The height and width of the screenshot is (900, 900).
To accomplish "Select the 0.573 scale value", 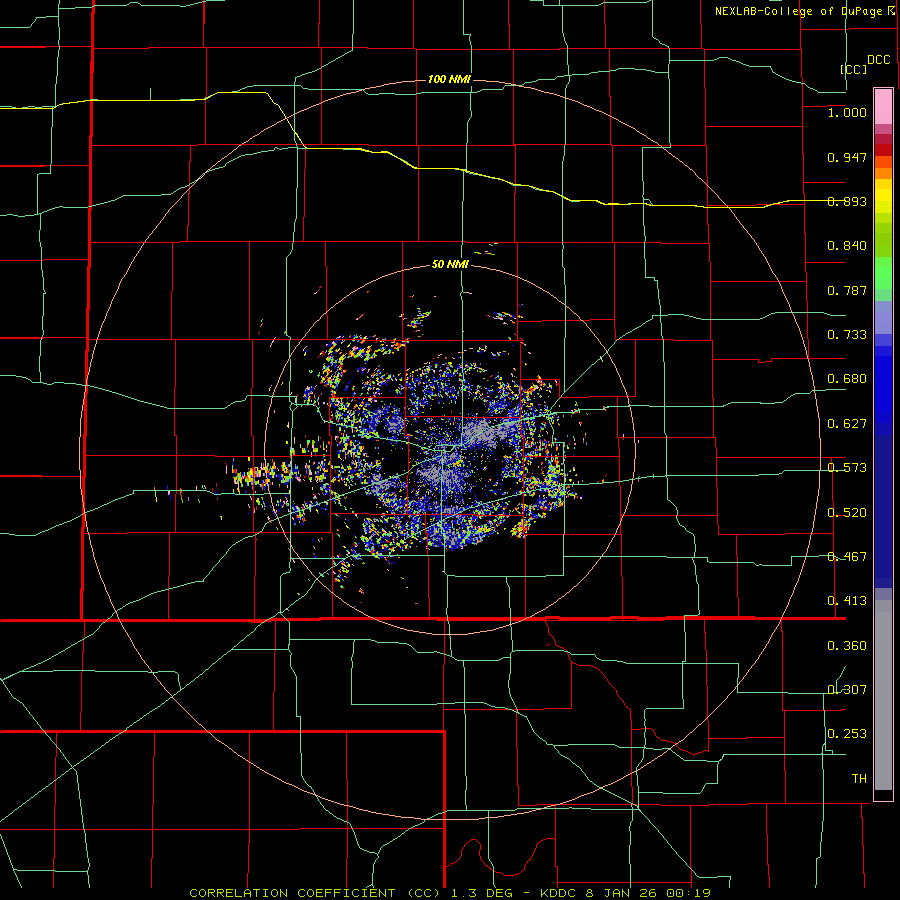I will (847, 468).
